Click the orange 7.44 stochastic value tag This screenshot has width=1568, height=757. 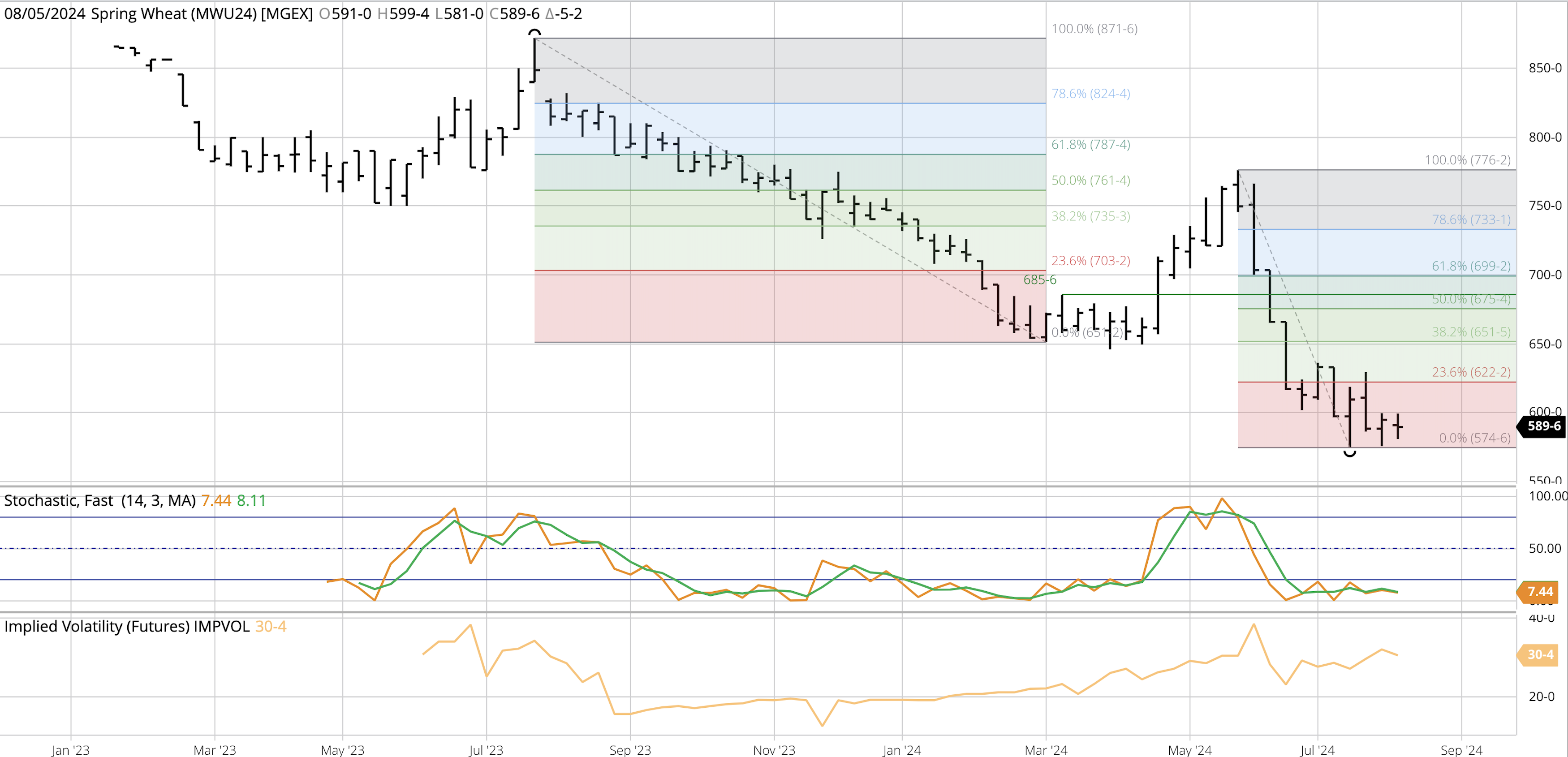pos(1539,591)
